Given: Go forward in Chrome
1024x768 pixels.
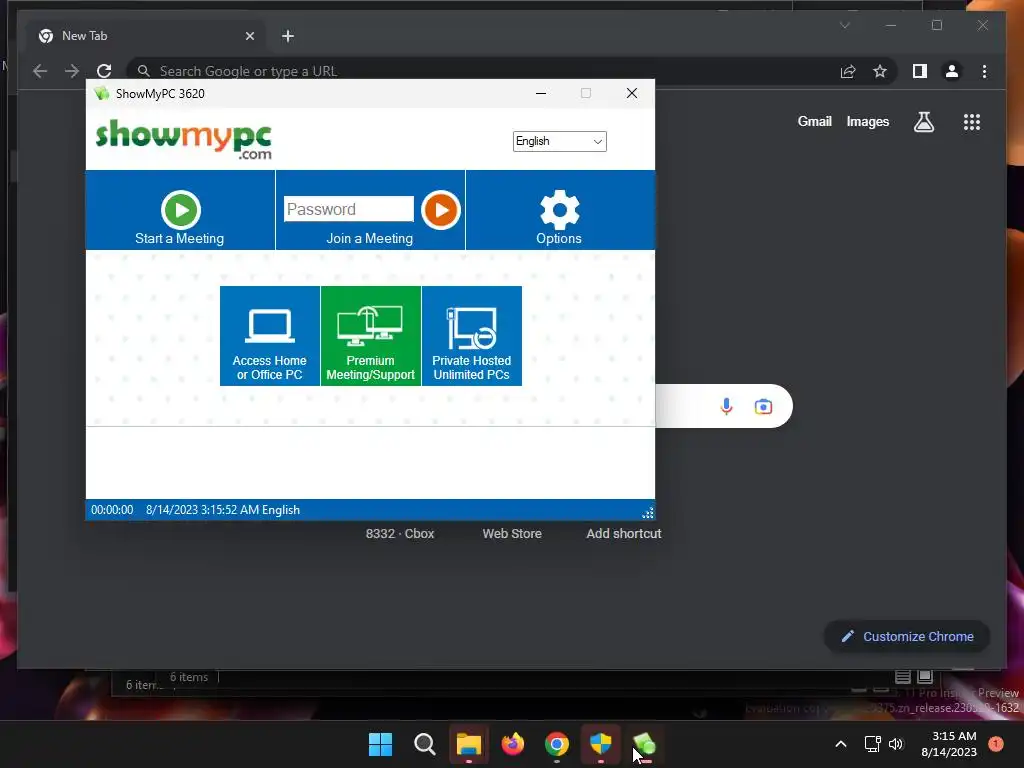Looking at the screenshot, I should (x=72, y=71).
